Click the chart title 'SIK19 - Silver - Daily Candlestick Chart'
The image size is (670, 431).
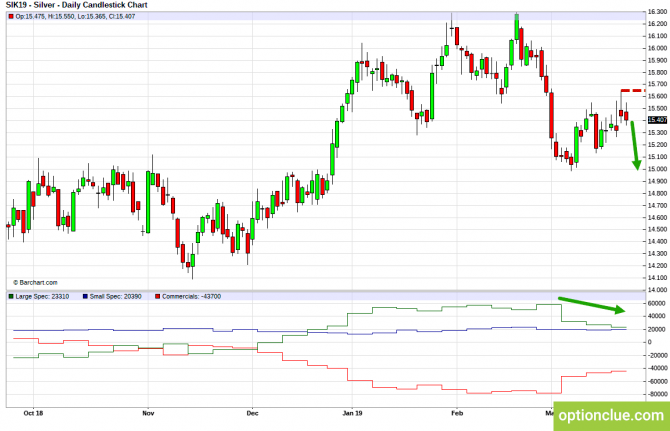pyautogui.click(x=76, y=5)
